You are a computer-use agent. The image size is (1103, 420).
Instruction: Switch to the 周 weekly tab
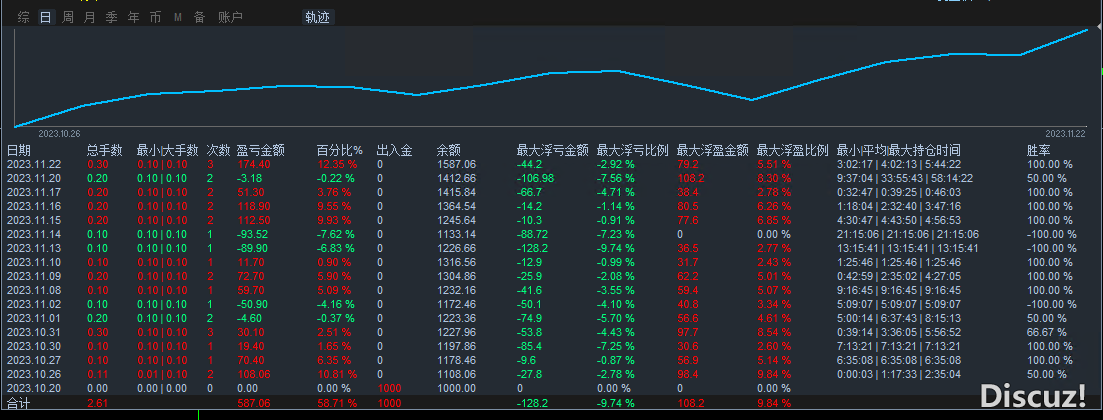point(67,17)
